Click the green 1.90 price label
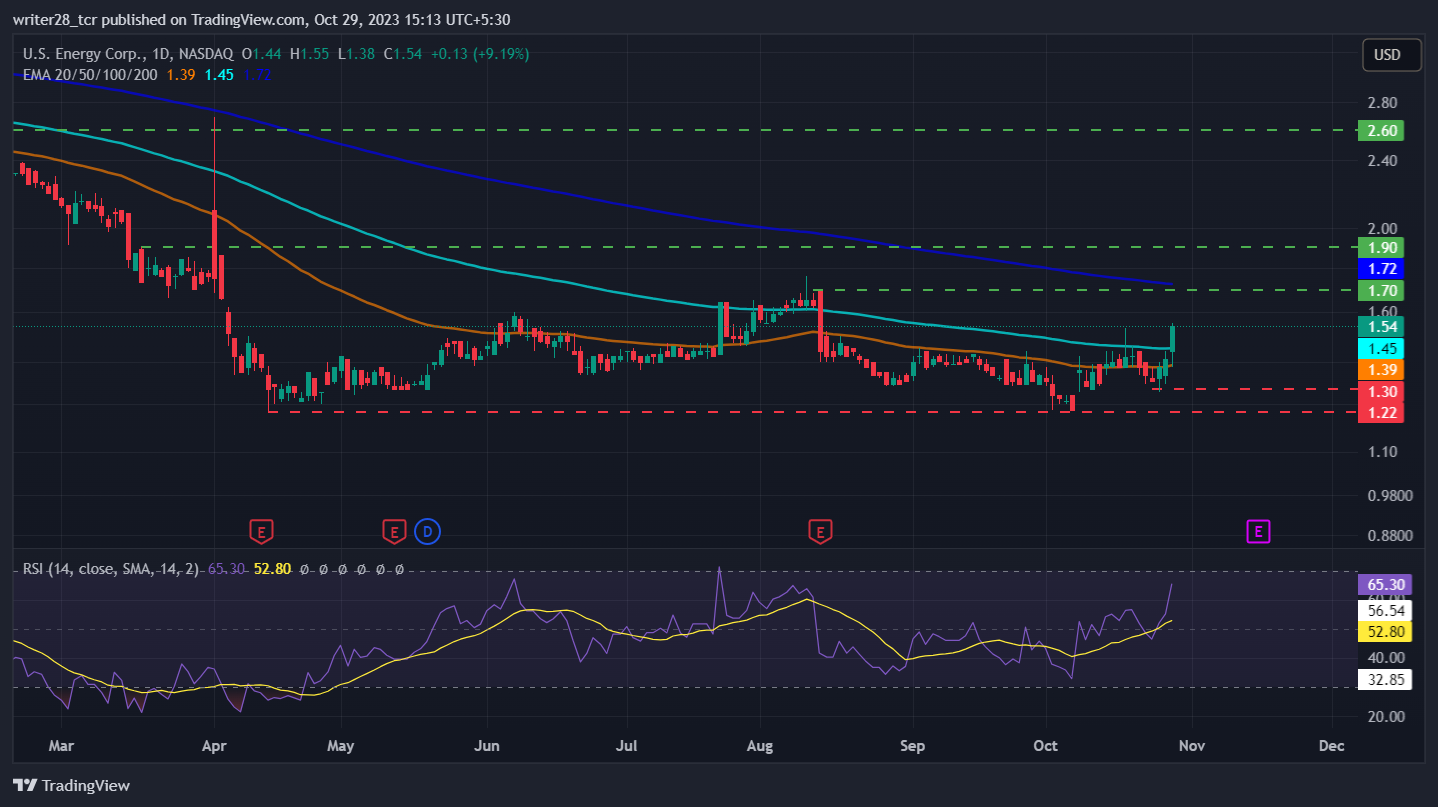1438x807 pixels. [1381, 247]
